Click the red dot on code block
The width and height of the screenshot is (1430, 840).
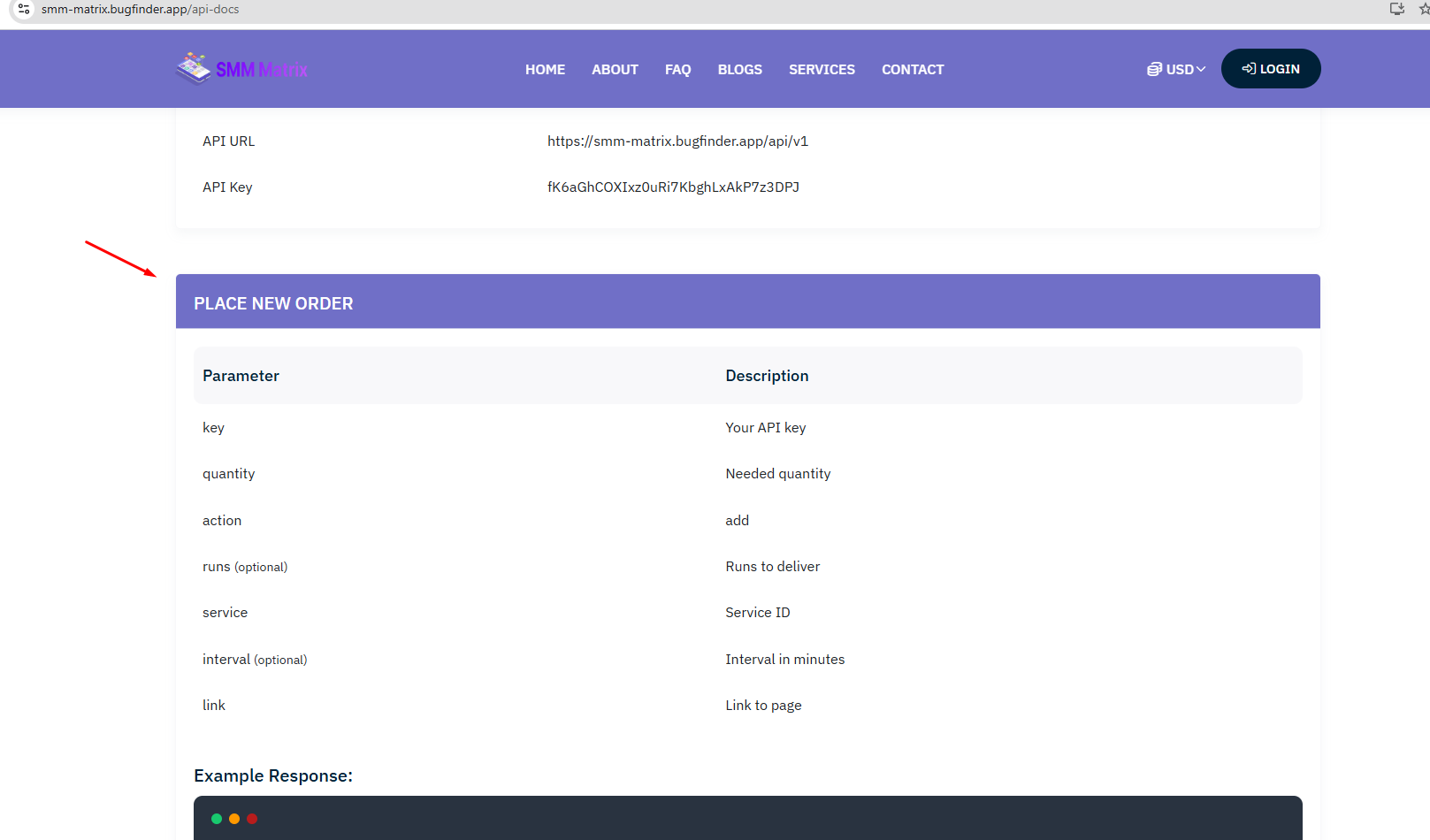[x=252, y=819]
